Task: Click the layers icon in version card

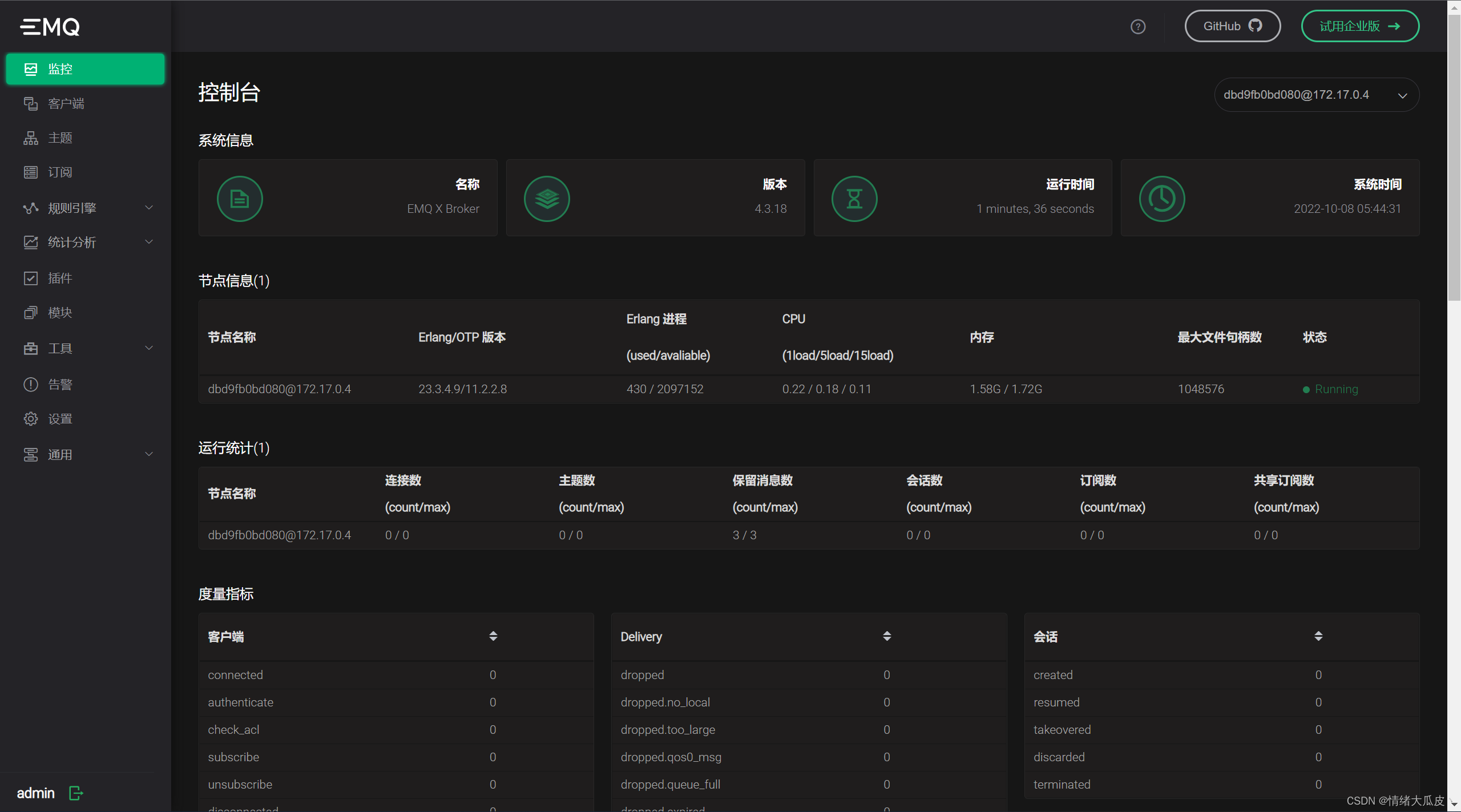Action: (547, 199)
